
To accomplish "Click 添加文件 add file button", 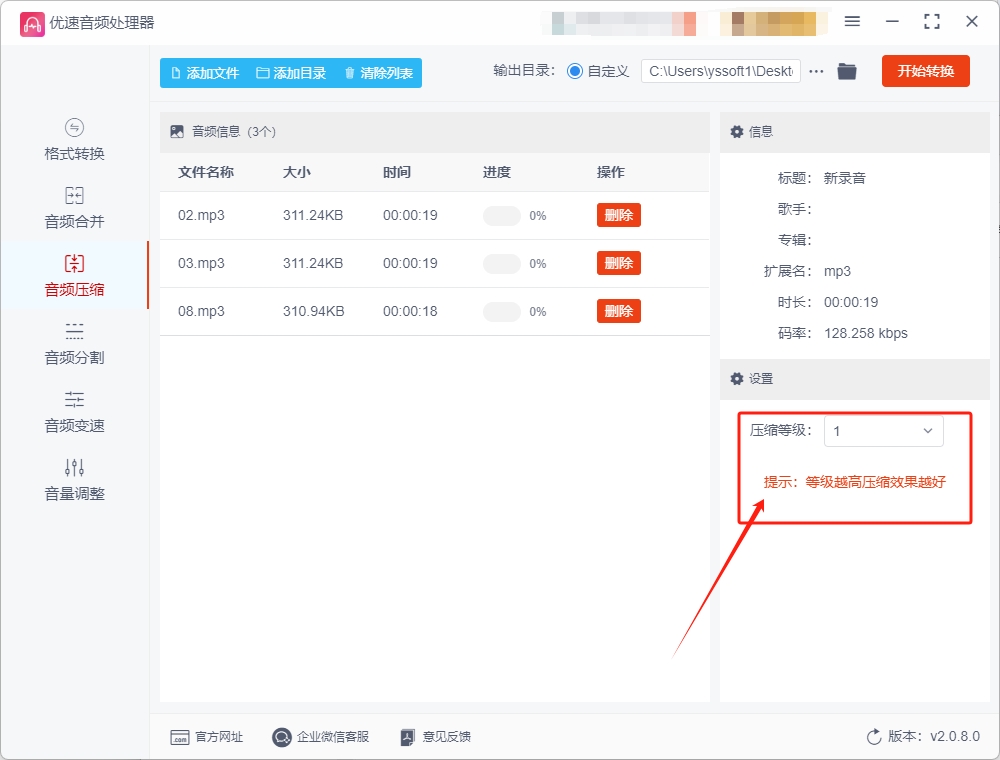I will coord(205,73).
